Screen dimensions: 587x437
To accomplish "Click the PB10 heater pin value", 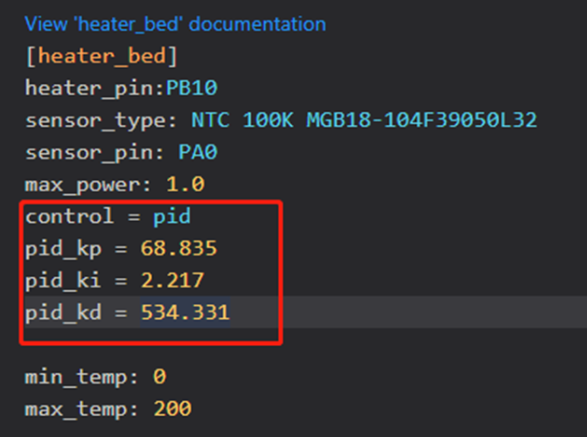I will (x=191, y=88).
